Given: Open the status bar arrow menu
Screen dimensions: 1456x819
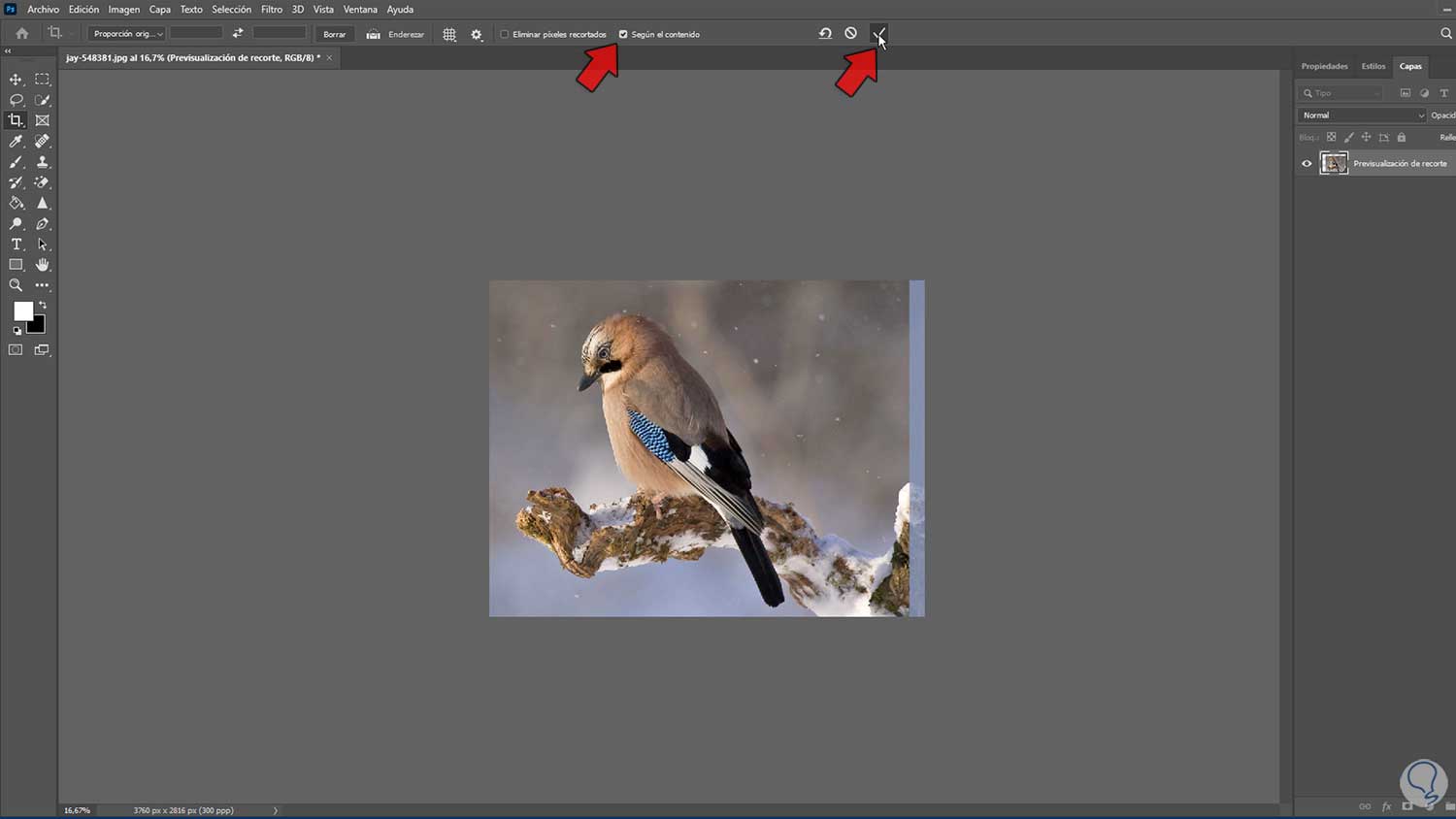Looking at the screenshot, I should [x=275, y=810].
